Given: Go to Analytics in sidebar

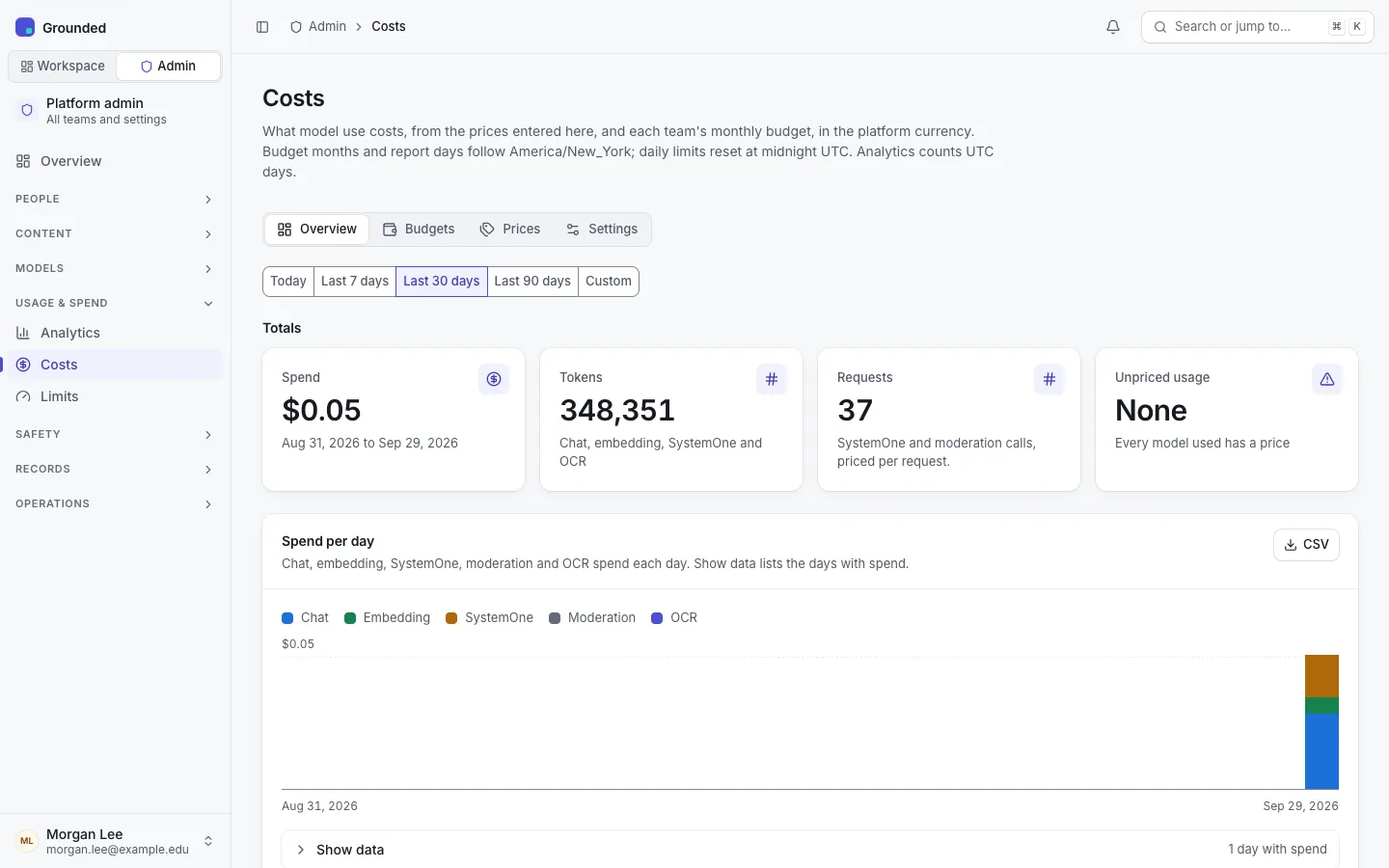Looking at the screenshot, I should [x=115, y=333].
